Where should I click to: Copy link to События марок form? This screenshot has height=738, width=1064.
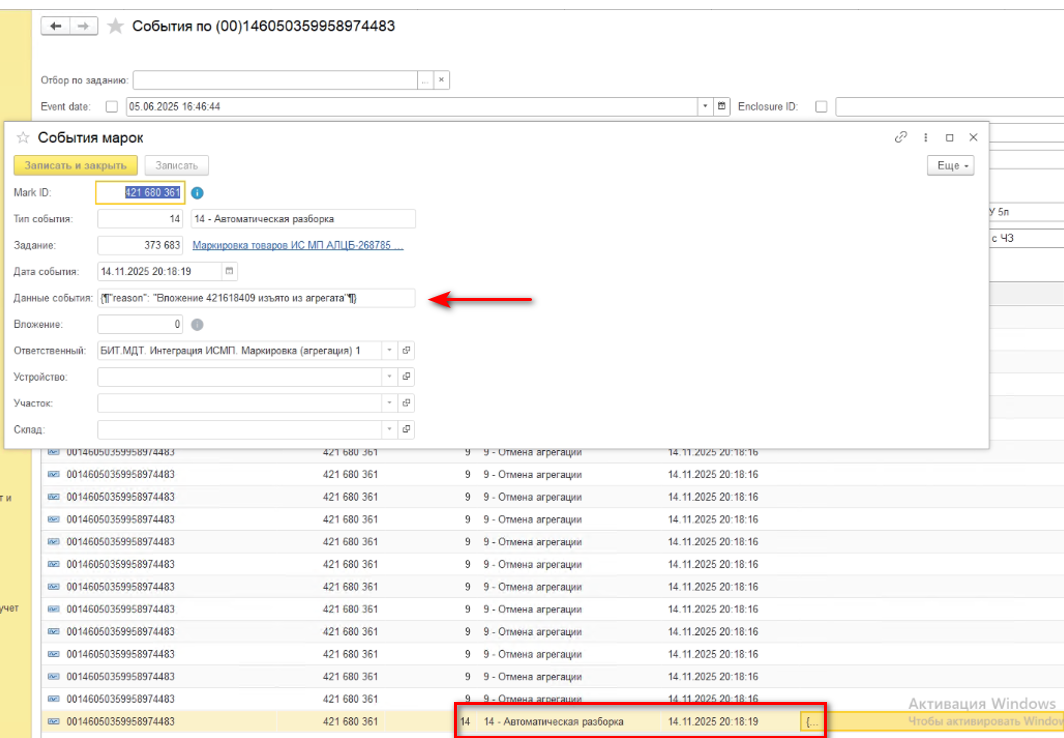(901, 137)
